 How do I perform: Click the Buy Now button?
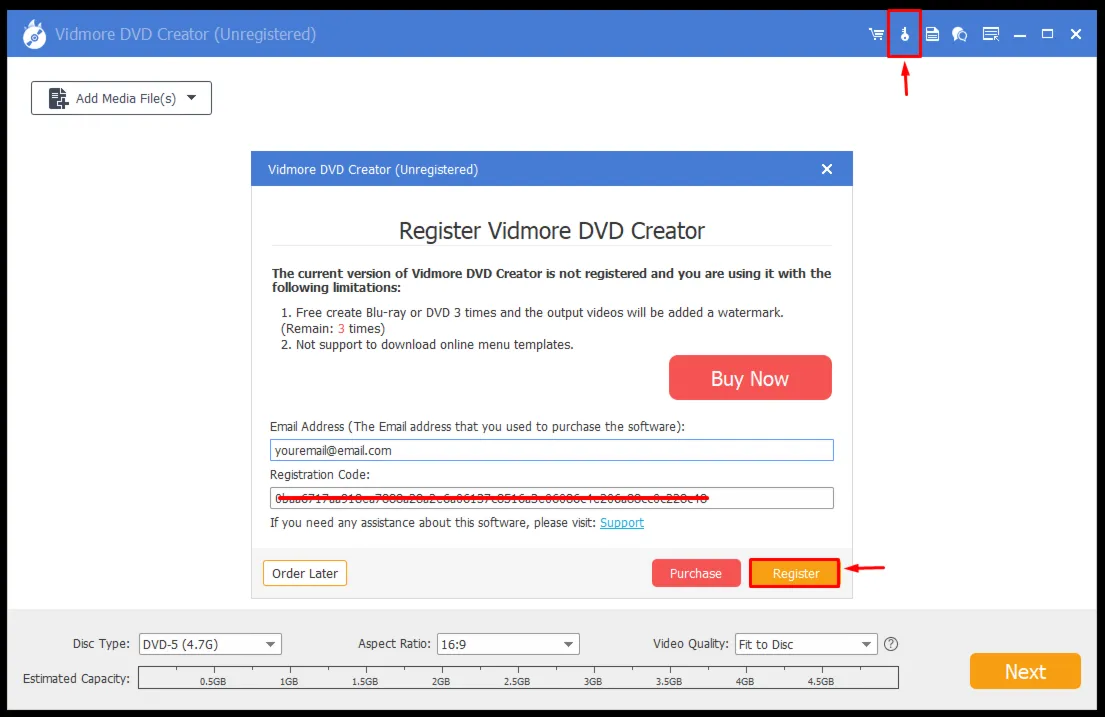[x=750, y=378]
